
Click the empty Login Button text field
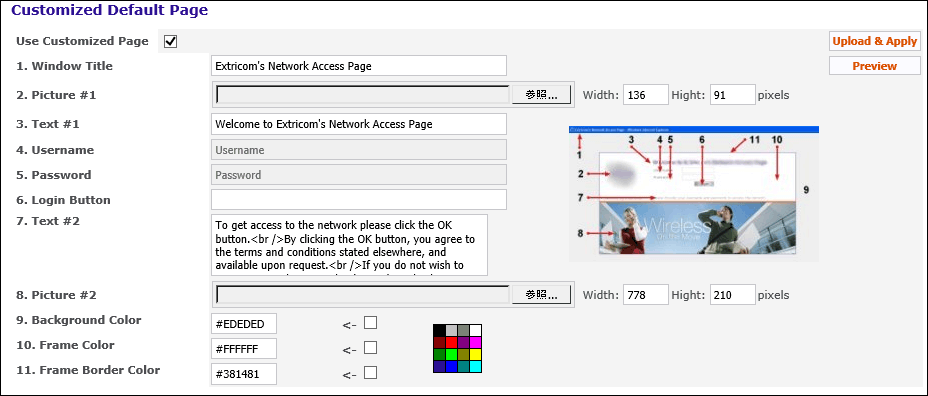(x=359, y=199)
